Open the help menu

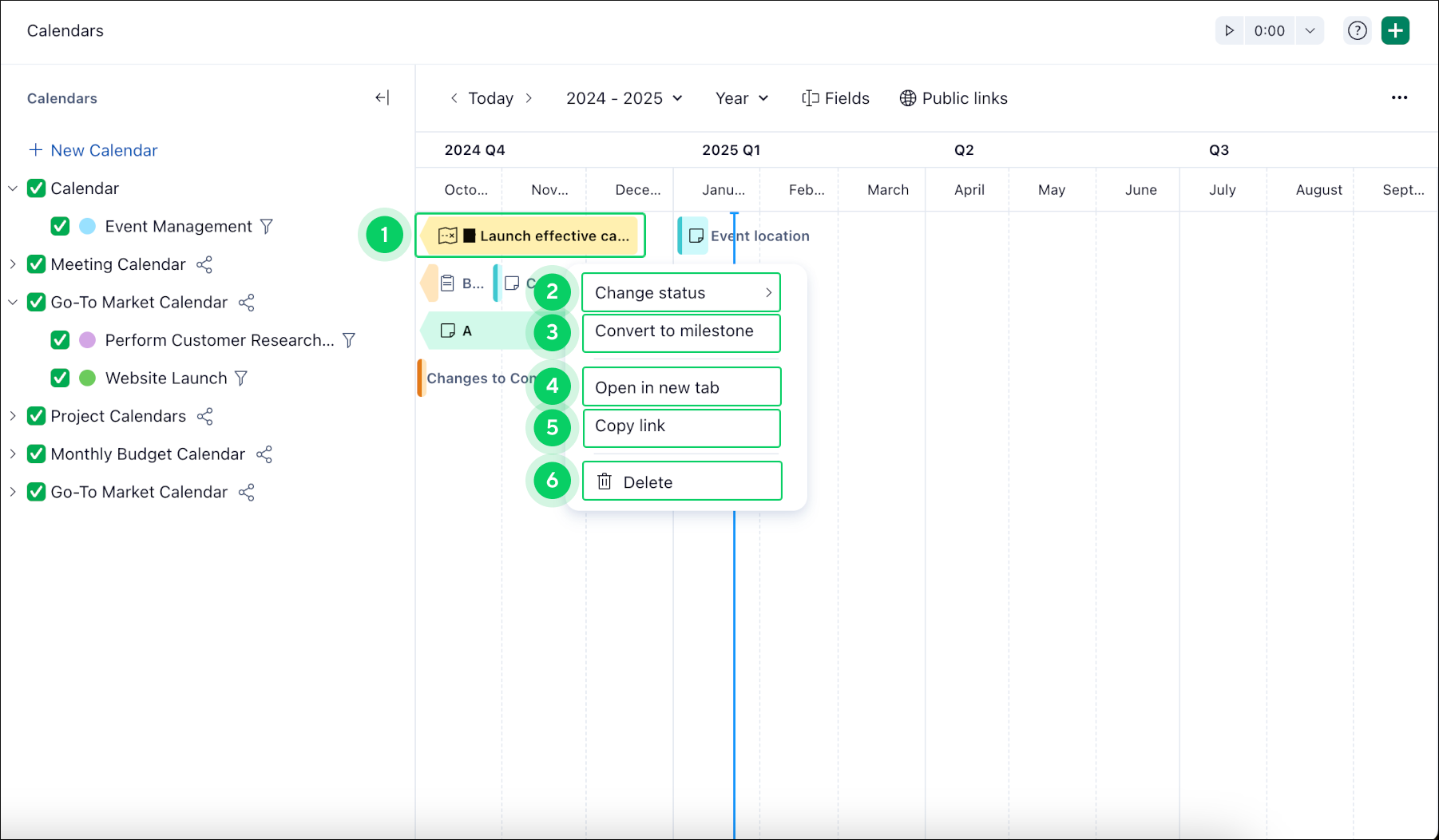[x=1357, y=30]
